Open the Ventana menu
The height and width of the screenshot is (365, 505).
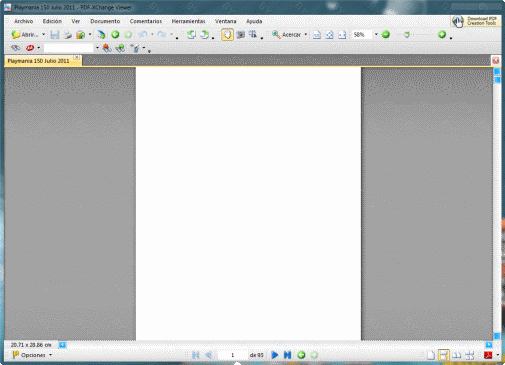pyautogui.click(x=226, y=21)
